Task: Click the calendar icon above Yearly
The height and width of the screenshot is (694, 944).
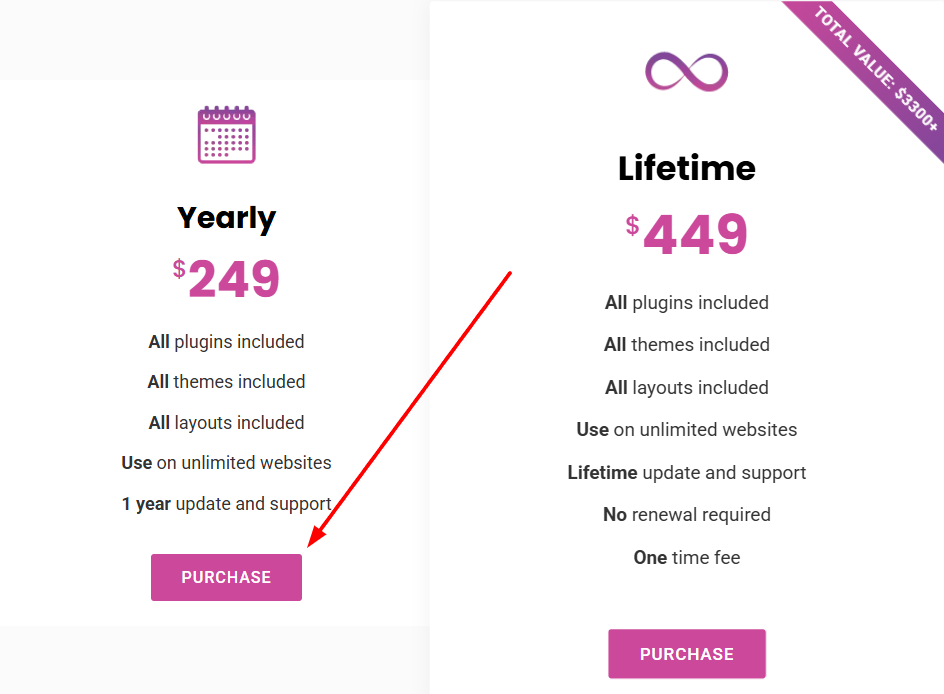Action: (226, 134)
